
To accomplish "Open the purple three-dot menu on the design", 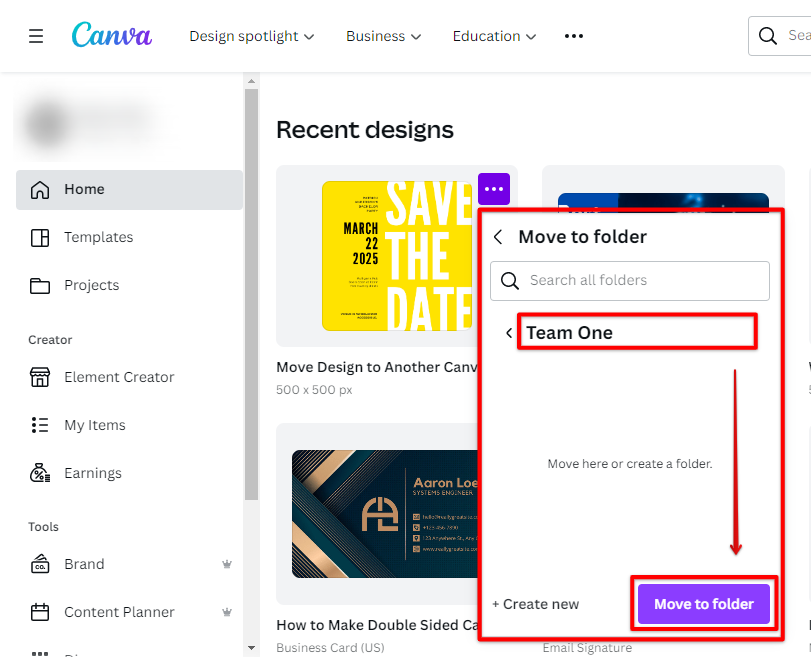I will (x=493, y=189).
